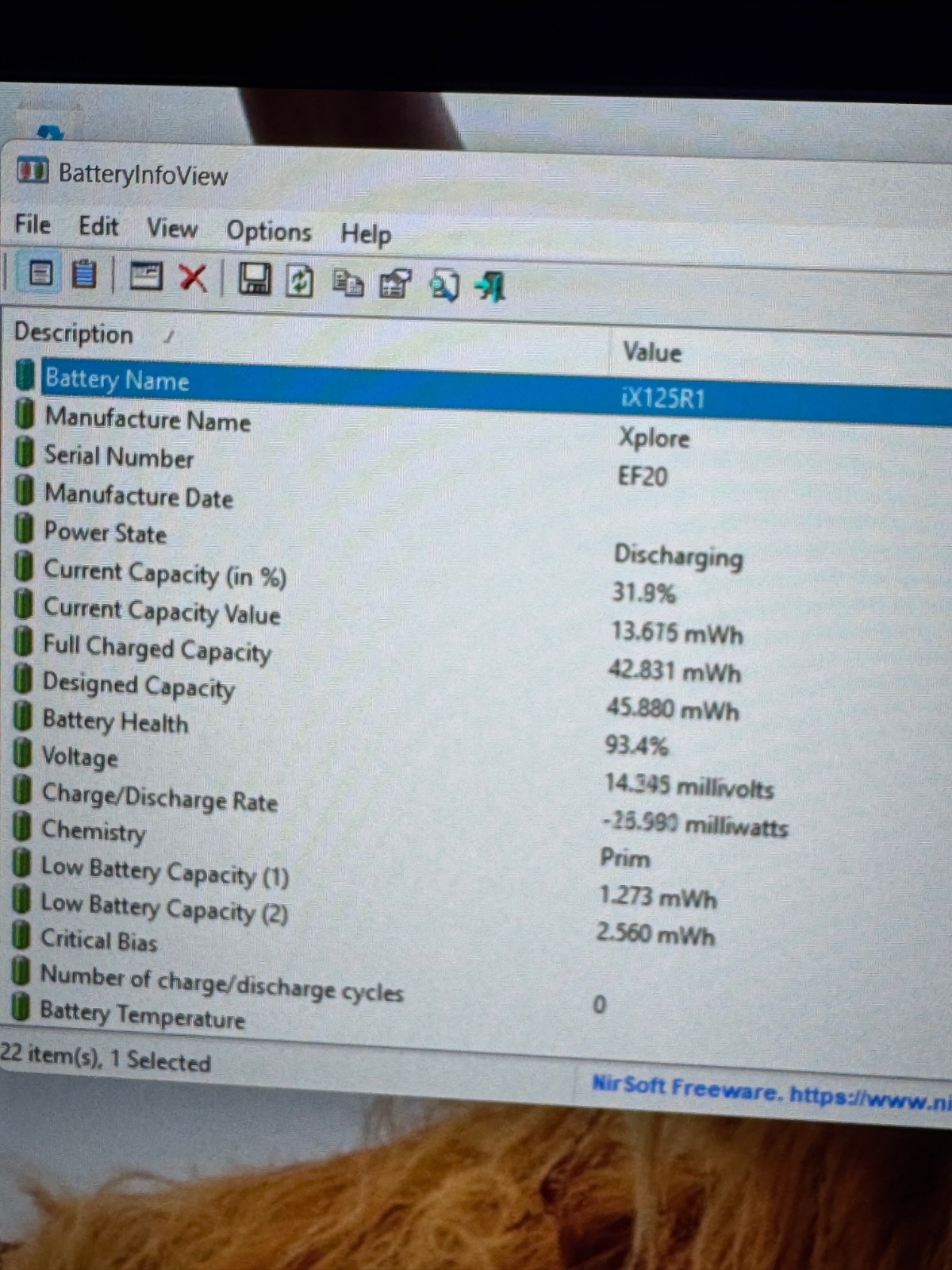Select the Chemistry row label
The image size is (952, 1270).
(94, 830)
